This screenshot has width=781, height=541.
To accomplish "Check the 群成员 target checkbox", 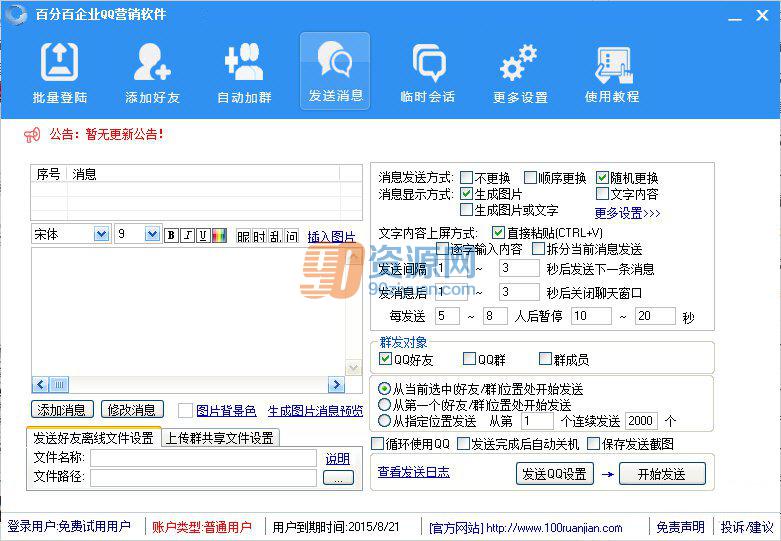I will point(545,359).
